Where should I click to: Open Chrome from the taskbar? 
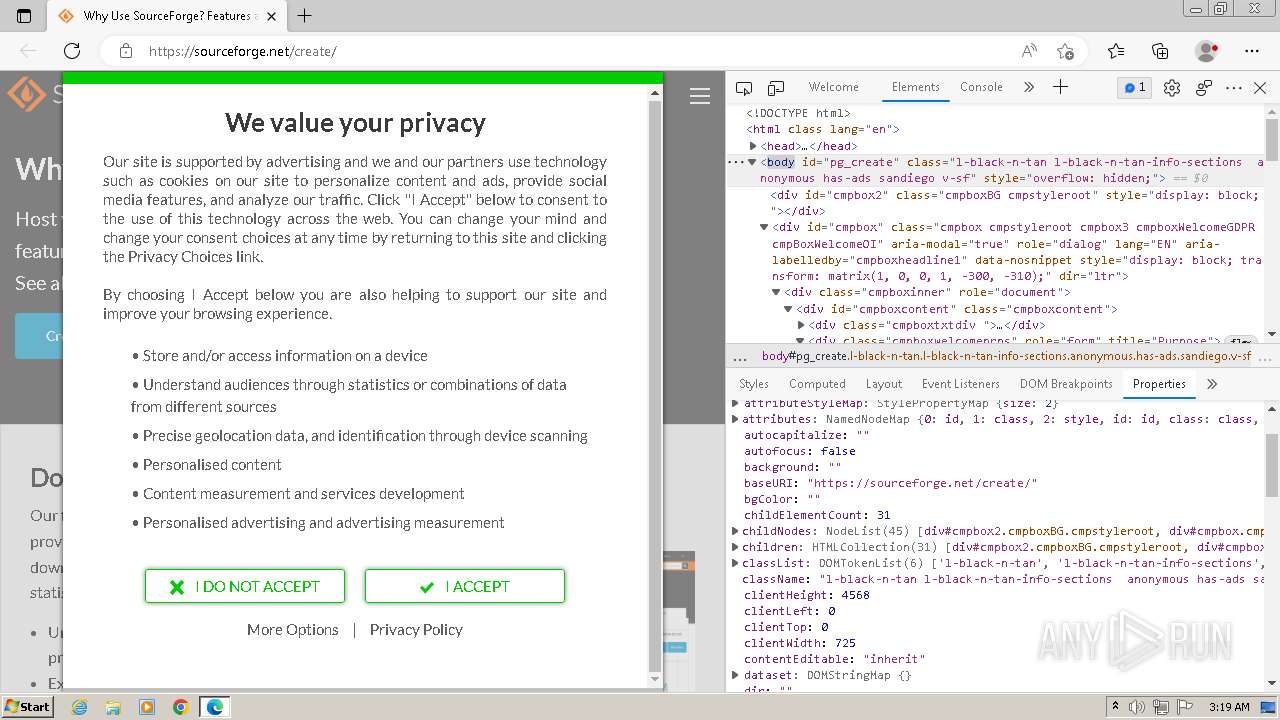pos(181,707)
